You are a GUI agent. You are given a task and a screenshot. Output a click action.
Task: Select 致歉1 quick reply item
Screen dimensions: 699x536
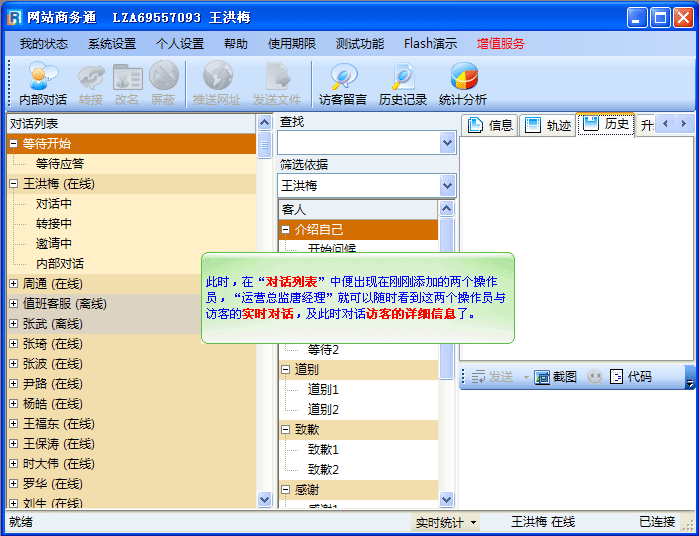[x=323, y=450]
